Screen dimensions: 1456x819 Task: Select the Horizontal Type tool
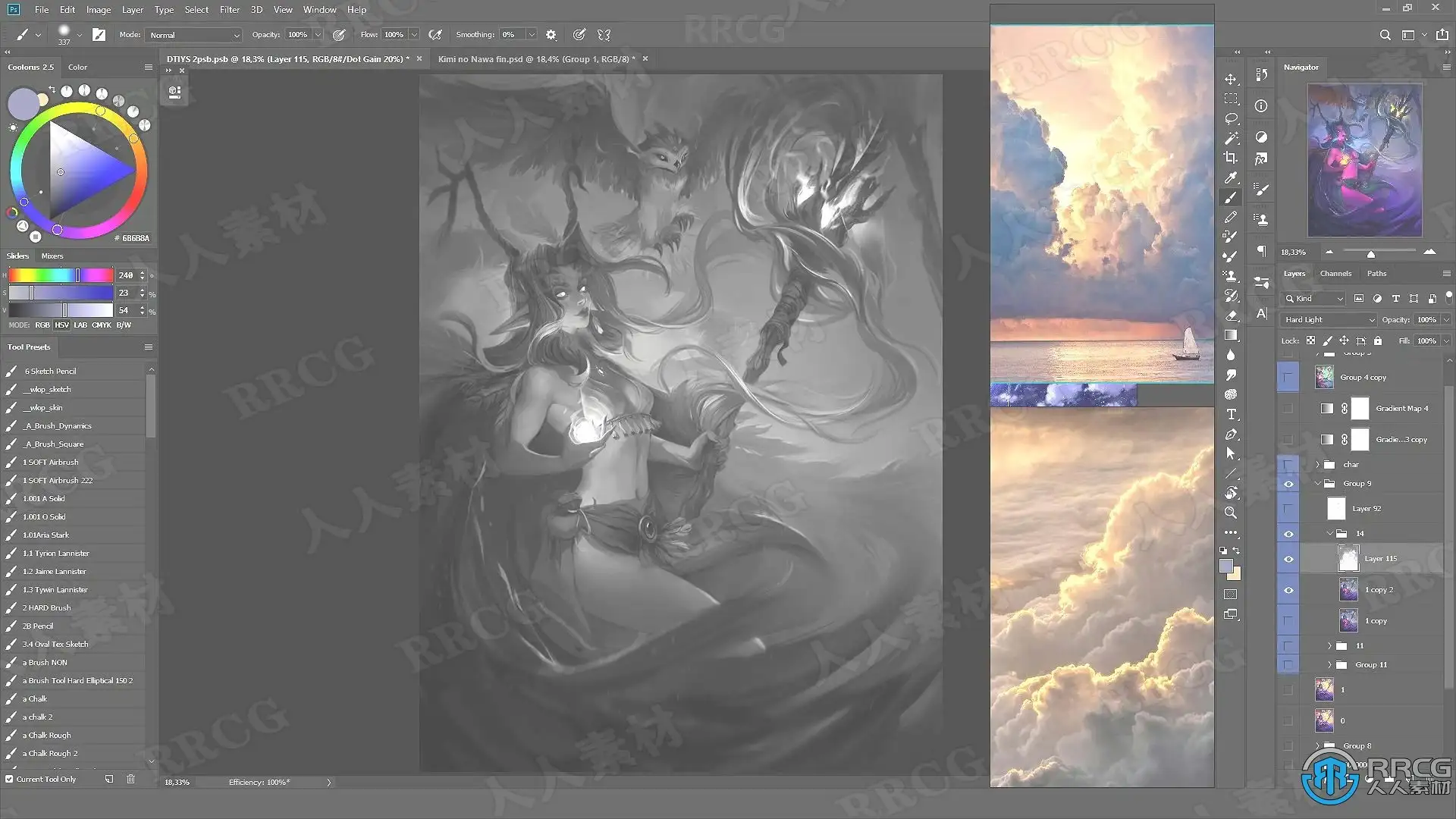[x=1231, y=414]
